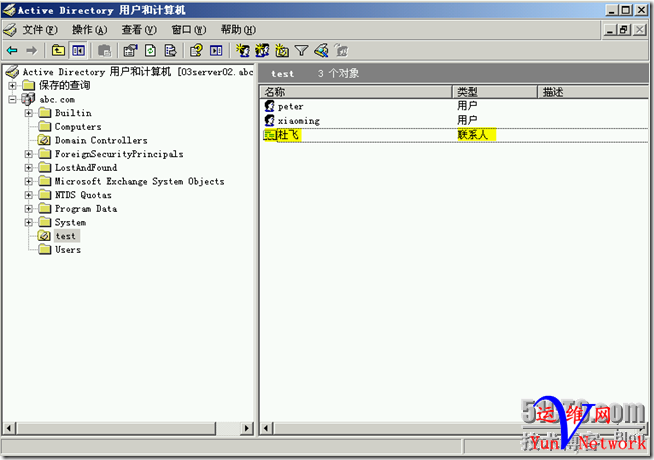Restore the inner MMC child window
The width and height of the screenshot is (654, 460).
coord(624,30)
